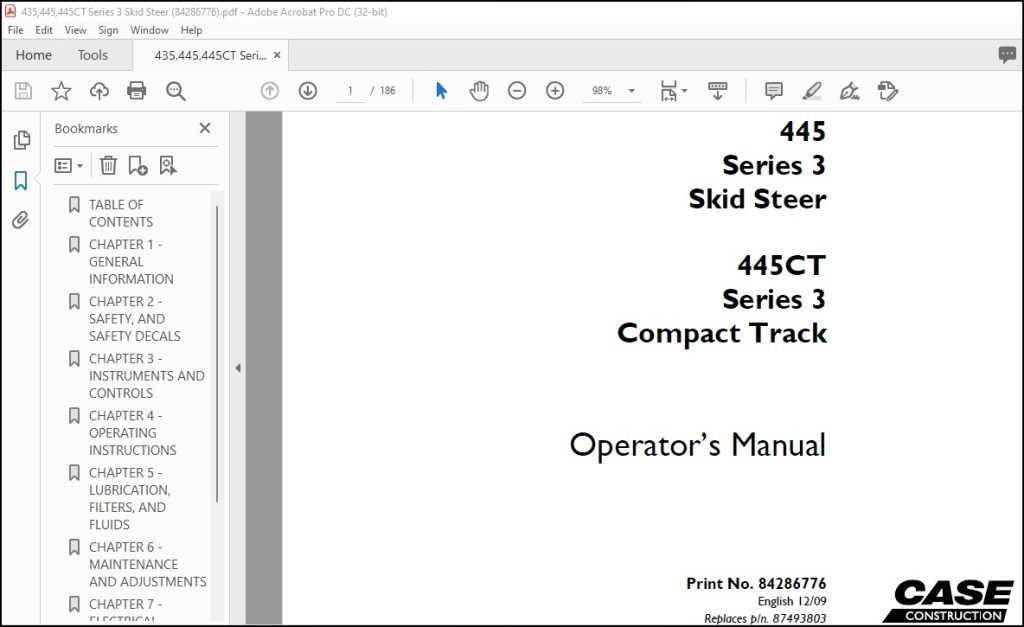Open the View menu
The image size is (1024, 627).
[75, 30]
